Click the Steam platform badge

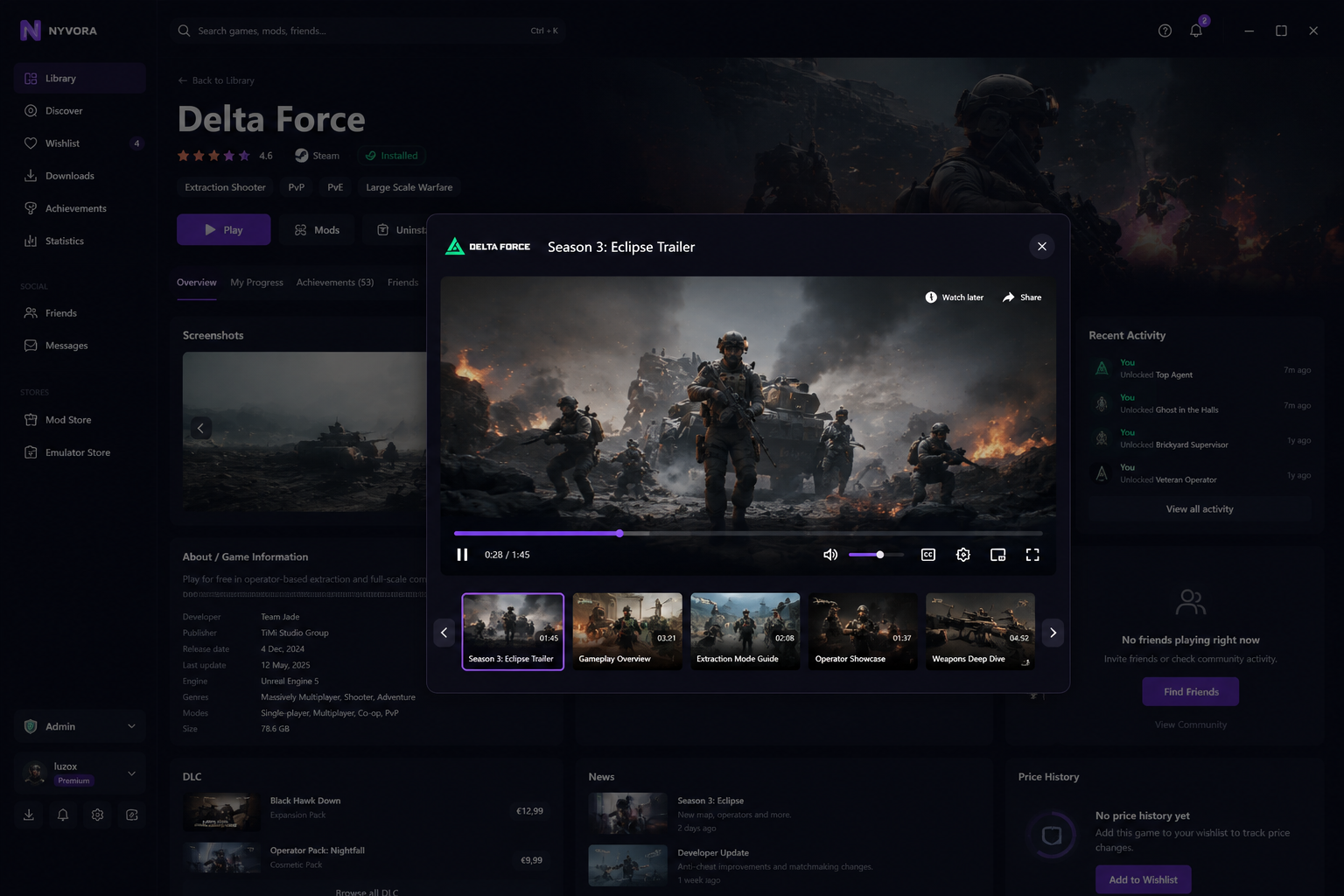pos(317,156)
